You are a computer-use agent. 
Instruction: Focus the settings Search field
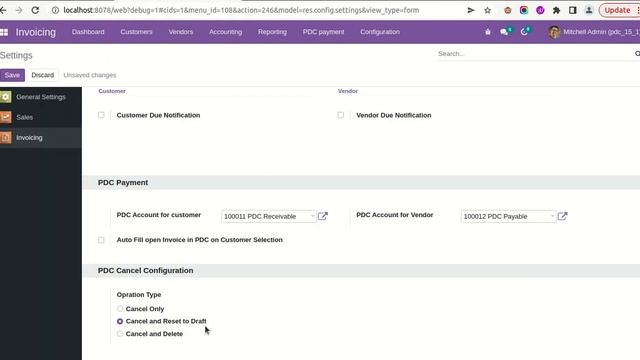535,53
